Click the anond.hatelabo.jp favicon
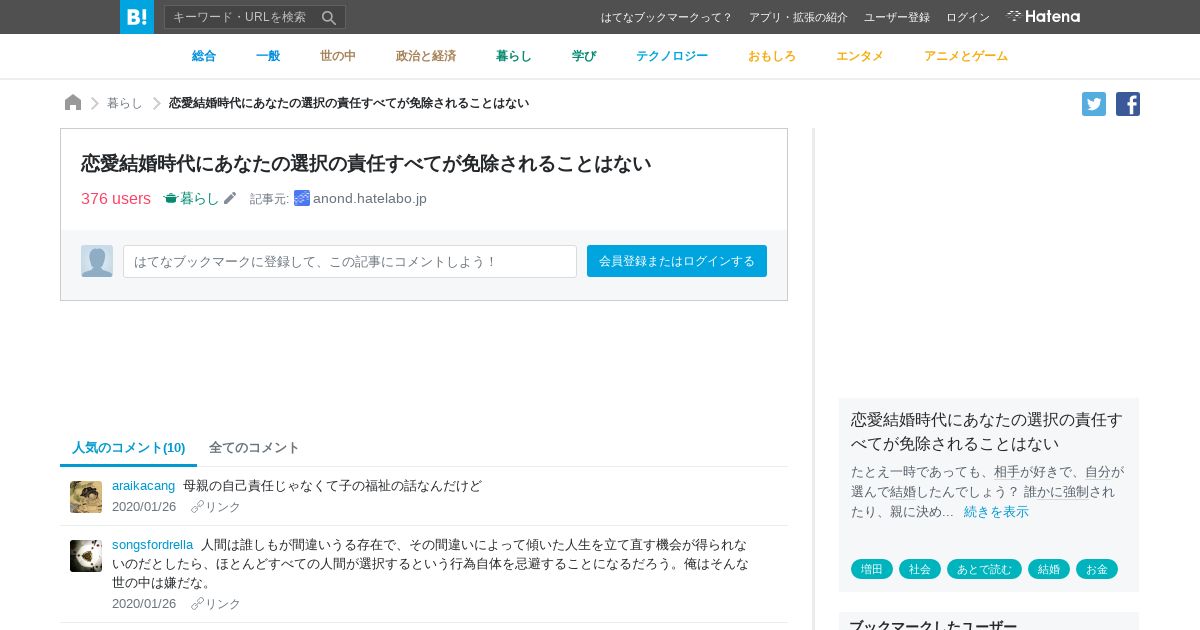Viewport: 1200px width, 630px height. coord(302,198)
